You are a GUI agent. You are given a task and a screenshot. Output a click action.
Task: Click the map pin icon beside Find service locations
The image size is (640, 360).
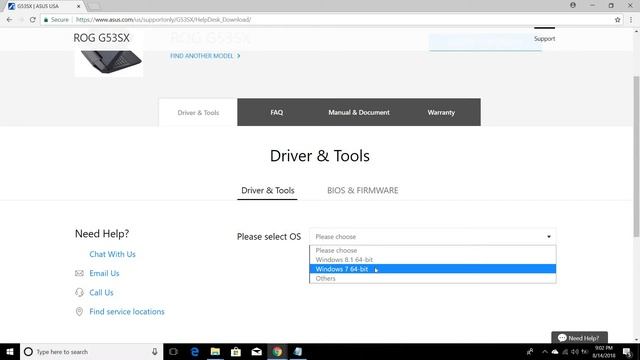pyautogui.click(x=79, y=311)
